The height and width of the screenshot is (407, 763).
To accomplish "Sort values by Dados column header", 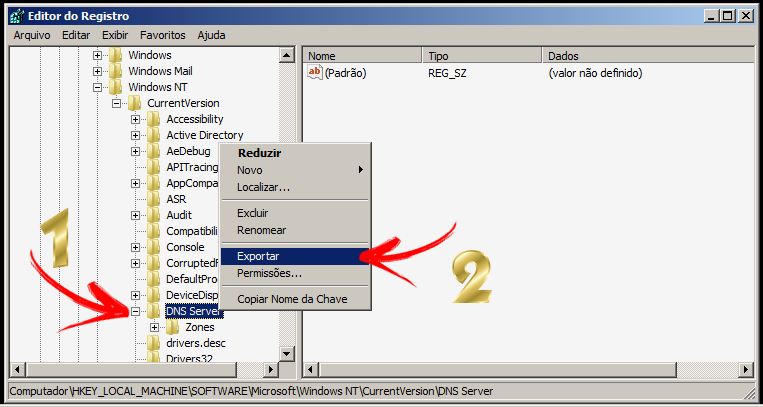I will (648, 56).
